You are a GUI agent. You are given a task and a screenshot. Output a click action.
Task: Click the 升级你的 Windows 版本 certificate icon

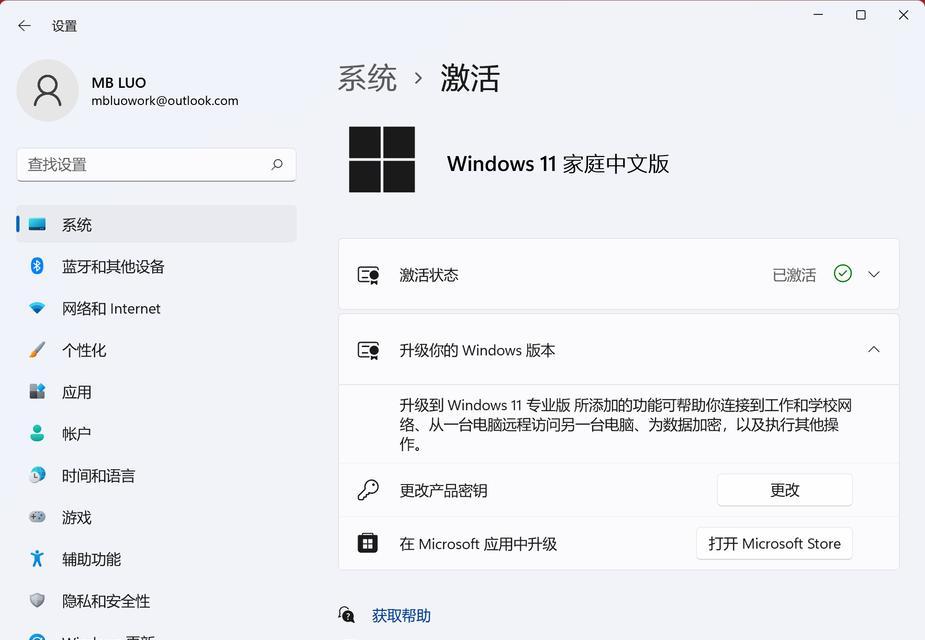[369, 350]
